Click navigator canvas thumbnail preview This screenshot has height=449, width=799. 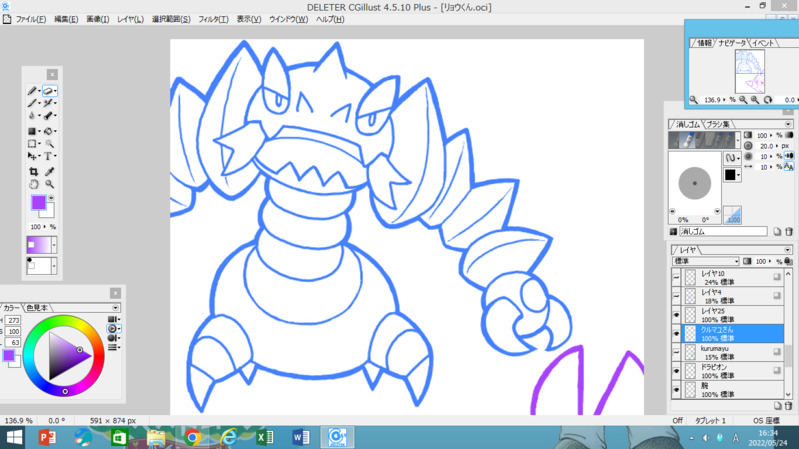coord(750,71)
